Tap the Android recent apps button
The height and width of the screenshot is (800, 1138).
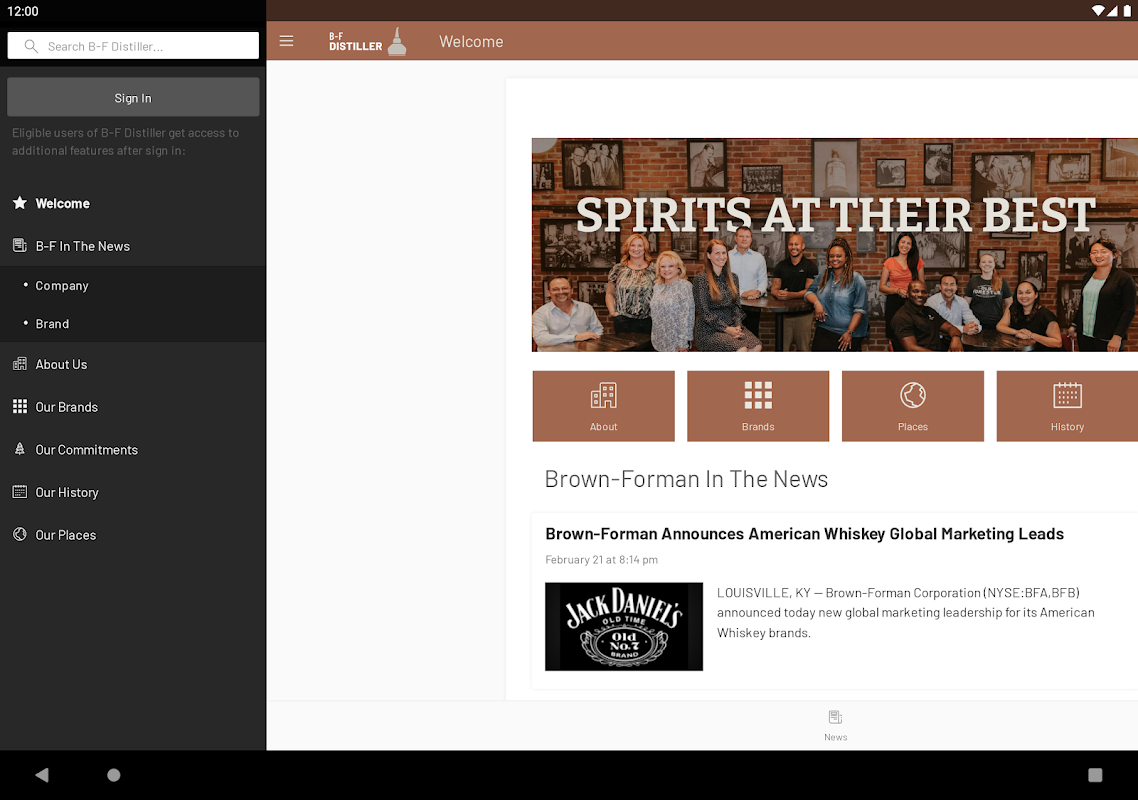1094,775
